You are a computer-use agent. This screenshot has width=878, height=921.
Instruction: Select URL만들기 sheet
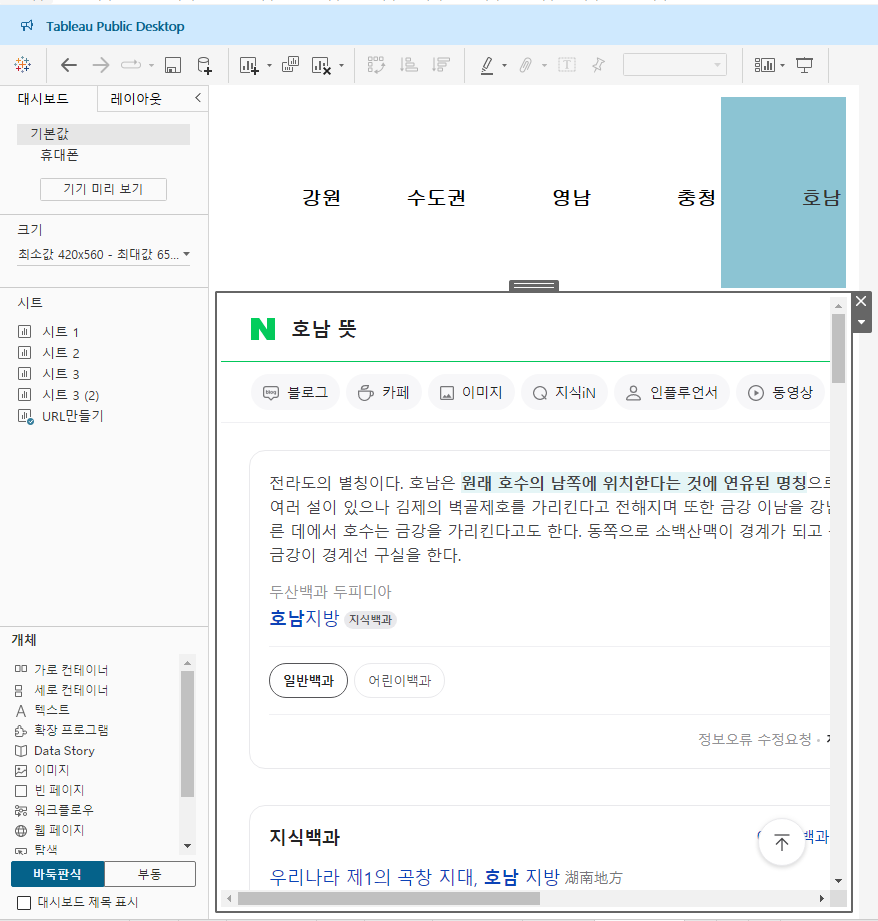coord(72,416)
